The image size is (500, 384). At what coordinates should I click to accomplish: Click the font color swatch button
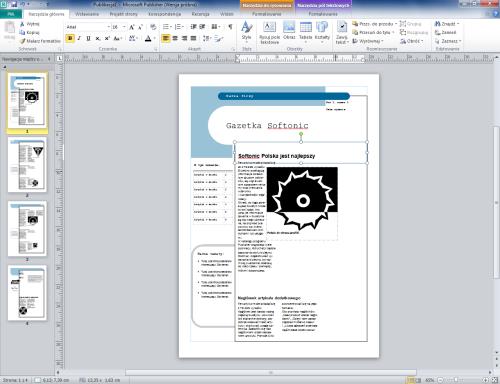pos(148,39)
